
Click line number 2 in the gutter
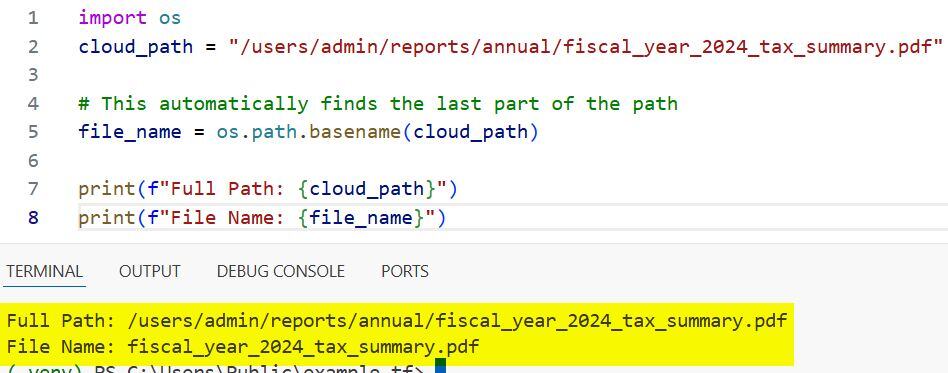coord(33,47)
